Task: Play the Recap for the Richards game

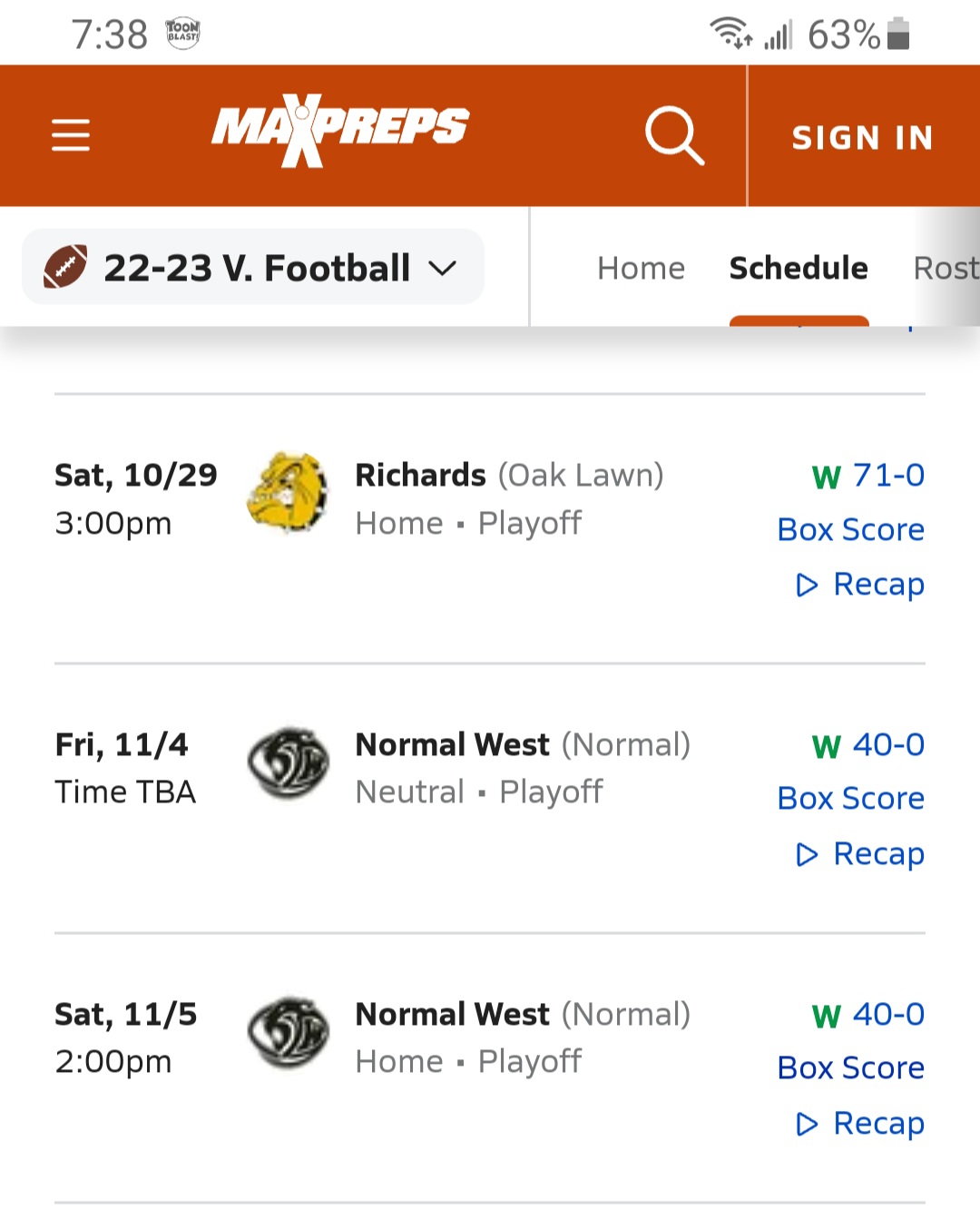Action: coord(860,585)
